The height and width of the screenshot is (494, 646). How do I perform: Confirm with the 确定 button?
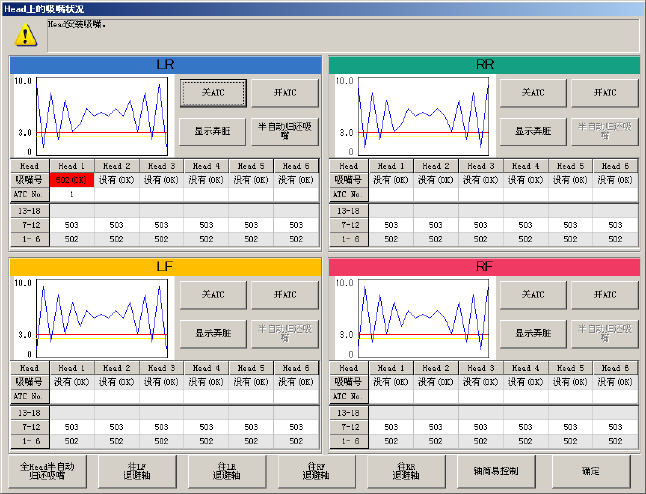[x=590, y=470]
